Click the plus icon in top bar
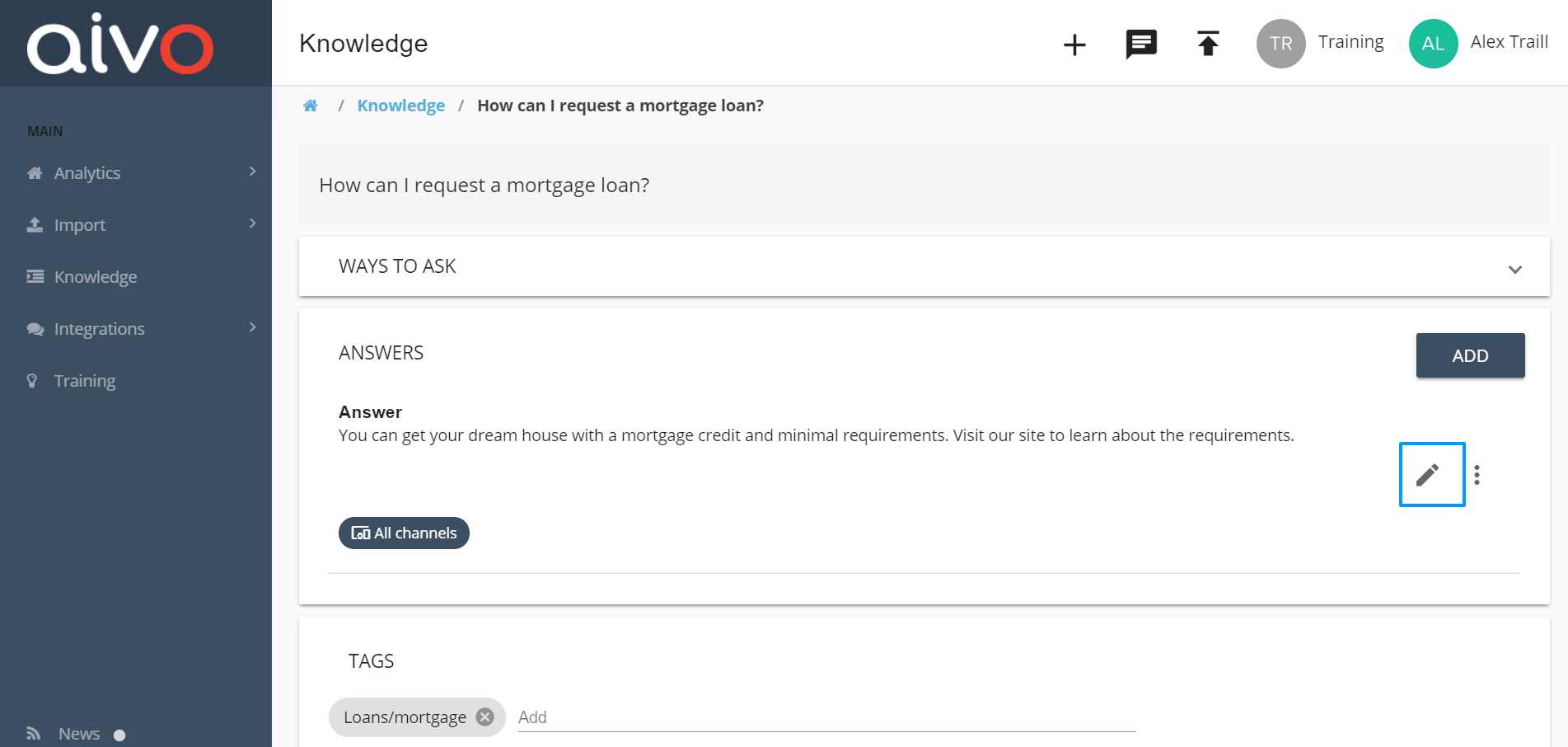This screenshot has height=747, width=1568. click(1074, 44)
